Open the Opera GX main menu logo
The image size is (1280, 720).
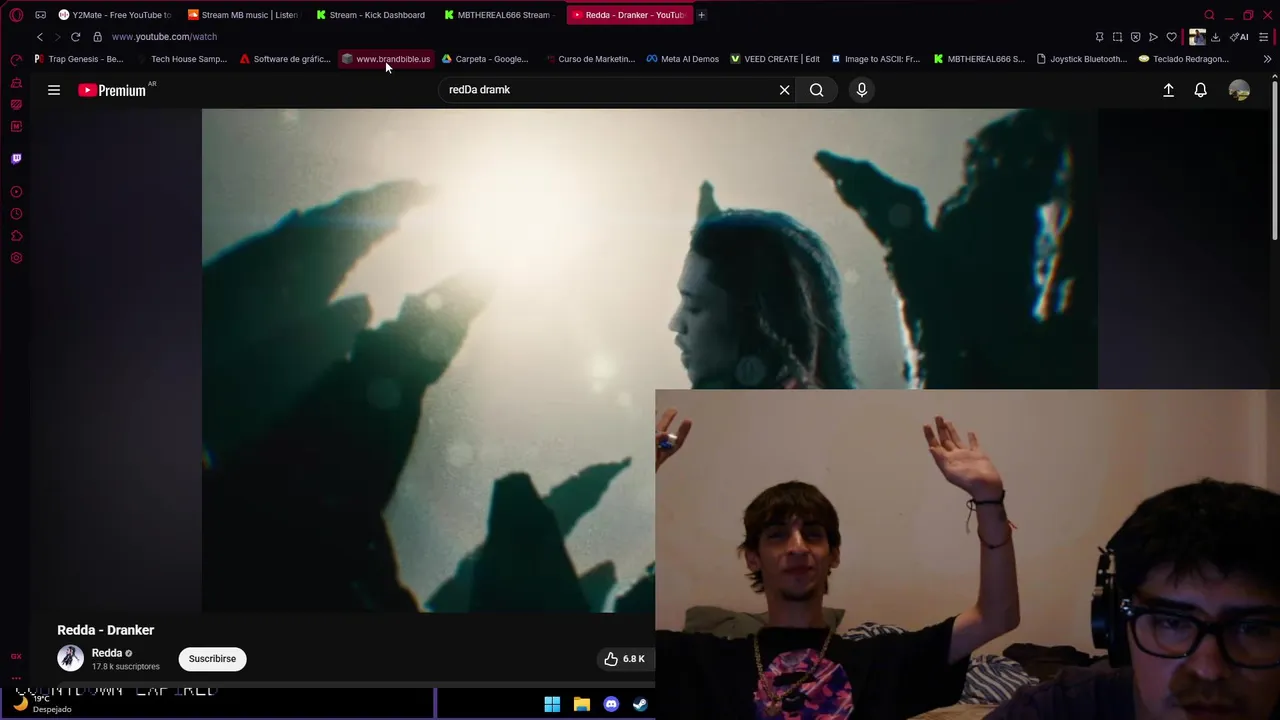(x=16, y=15)
